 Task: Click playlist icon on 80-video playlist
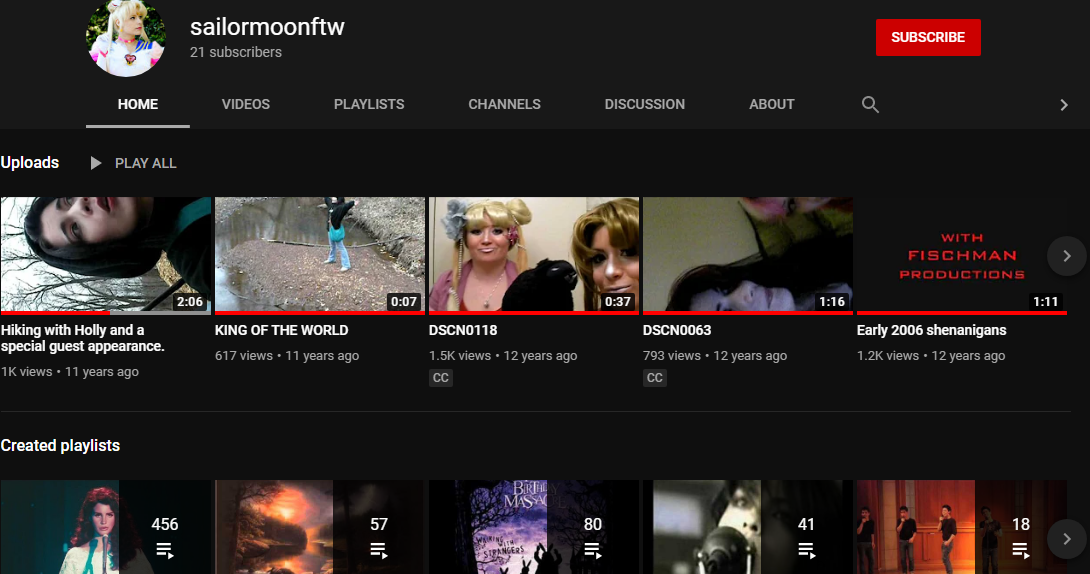592,550
